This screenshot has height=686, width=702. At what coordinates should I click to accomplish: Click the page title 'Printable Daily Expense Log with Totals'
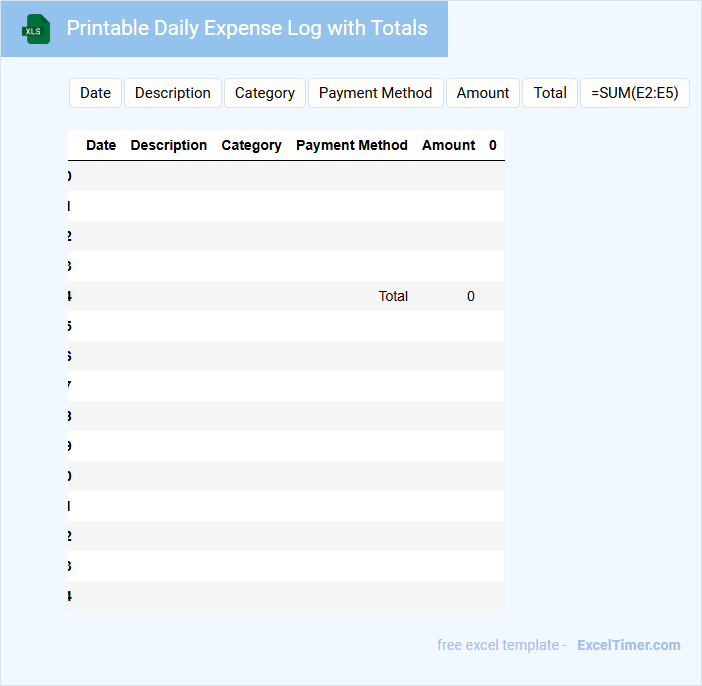(247, 28)
